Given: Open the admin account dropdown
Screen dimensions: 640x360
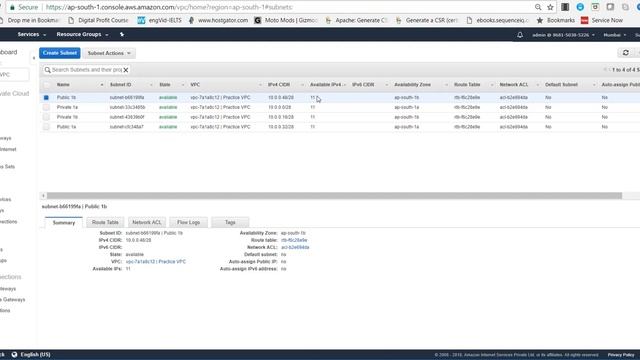Looking at the screenshot, I should coord(563,35).
